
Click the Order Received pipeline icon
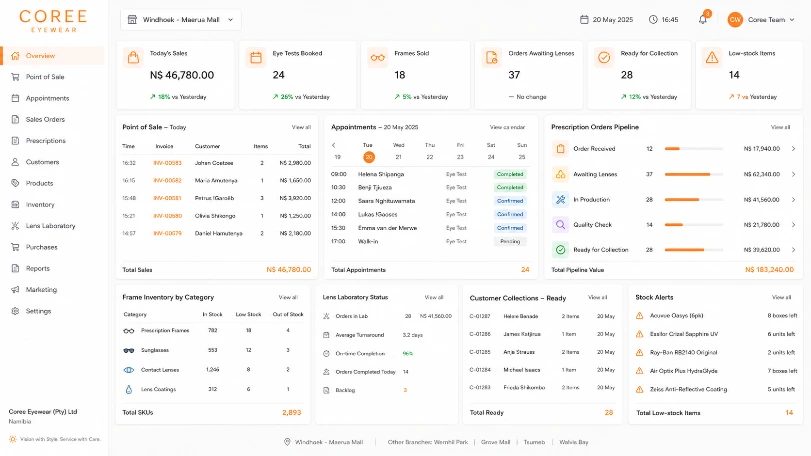coord(560,149)
